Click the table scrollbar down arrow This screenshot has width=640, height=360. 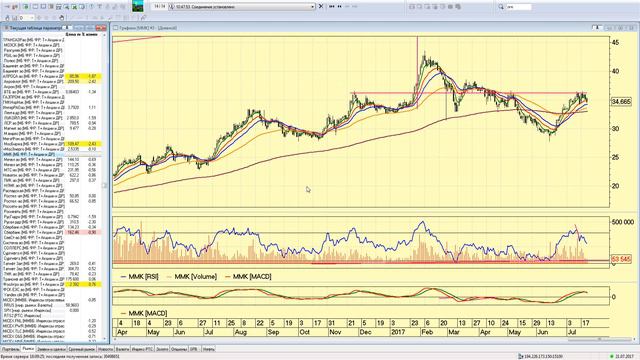104,339
